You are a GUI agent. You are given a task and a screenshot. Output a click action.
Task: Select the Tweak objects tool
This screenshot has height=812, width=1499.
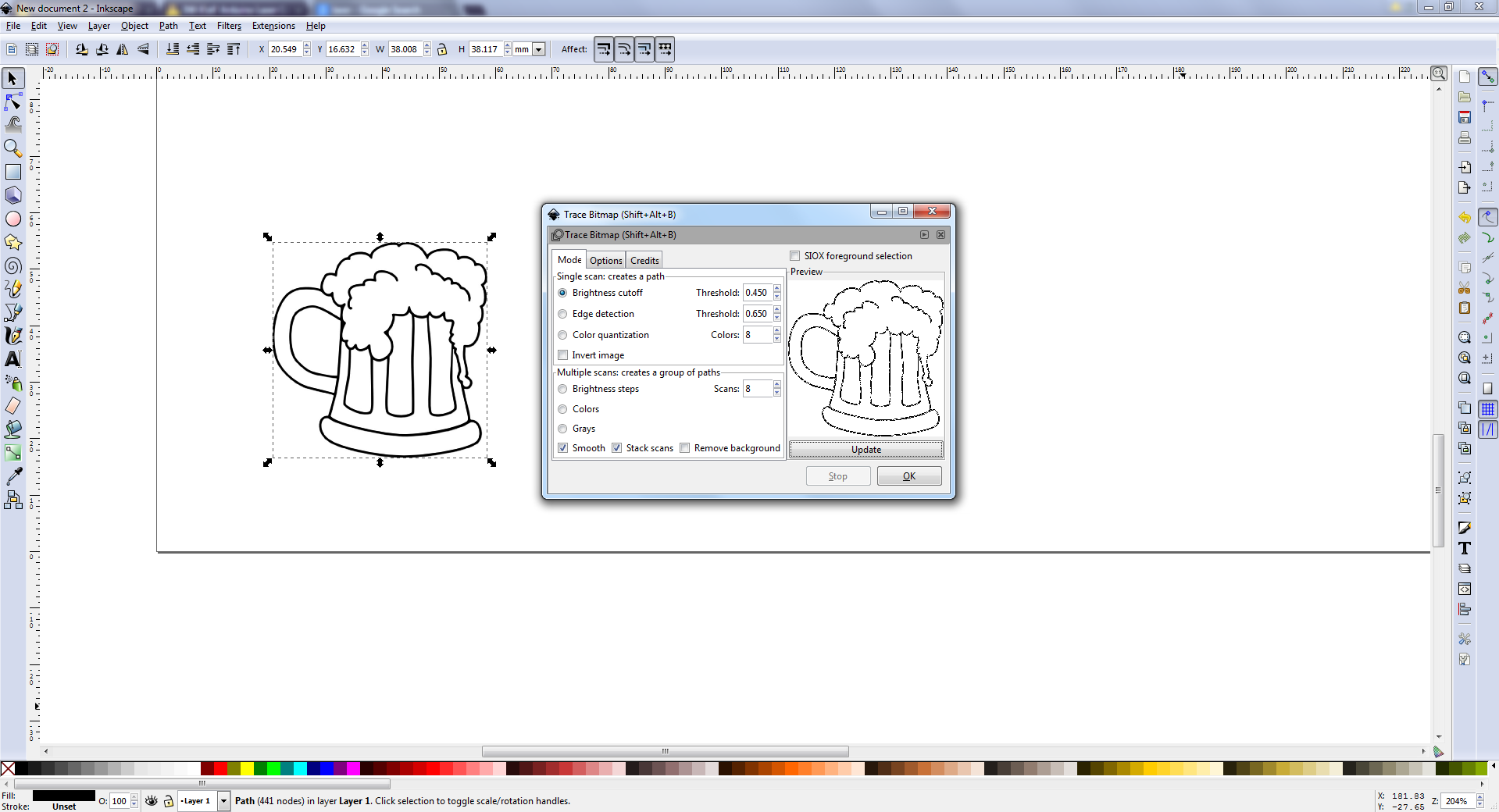tap(13, 124)
